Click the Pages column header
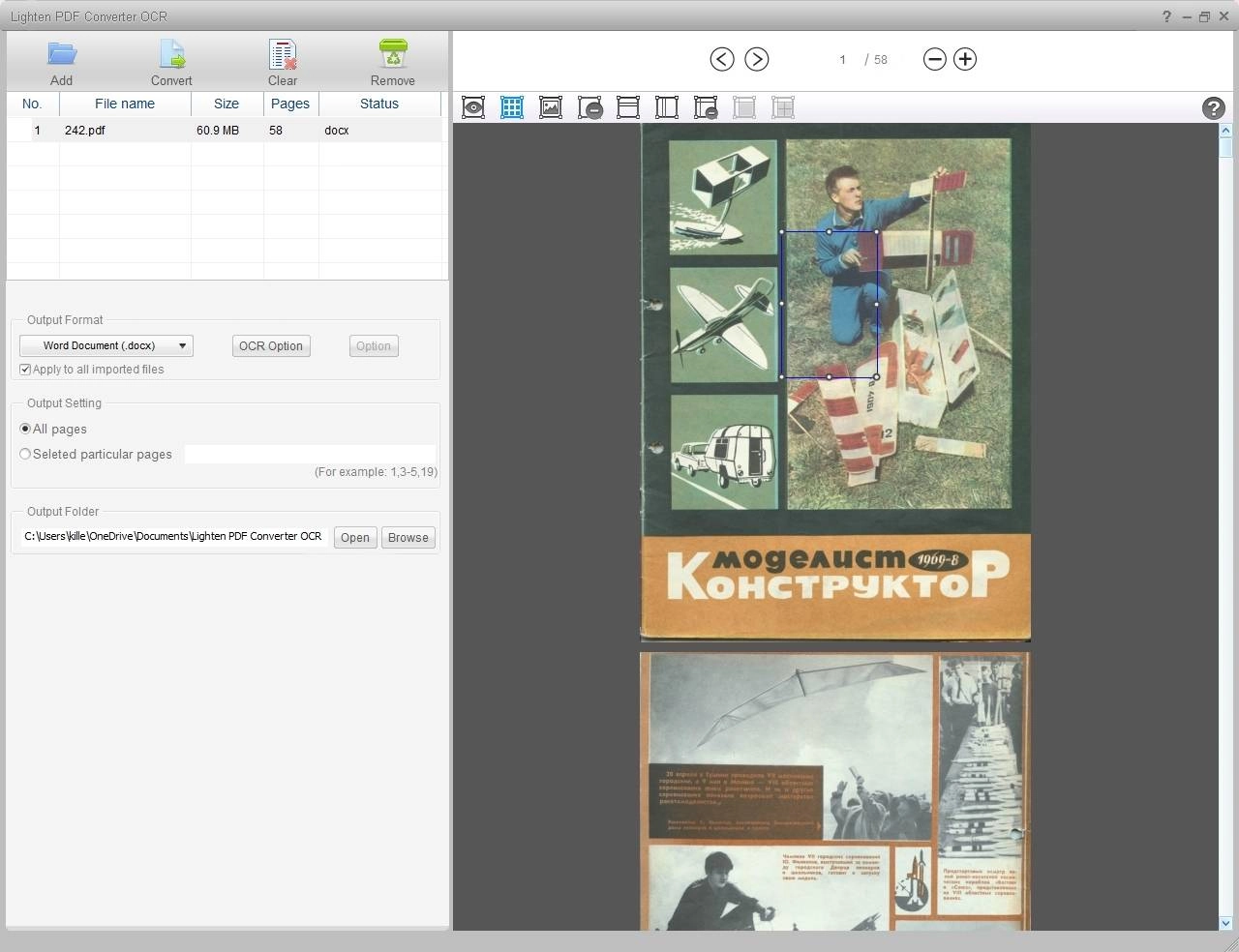Screen dimensions: 1239x952 point(290,104)
